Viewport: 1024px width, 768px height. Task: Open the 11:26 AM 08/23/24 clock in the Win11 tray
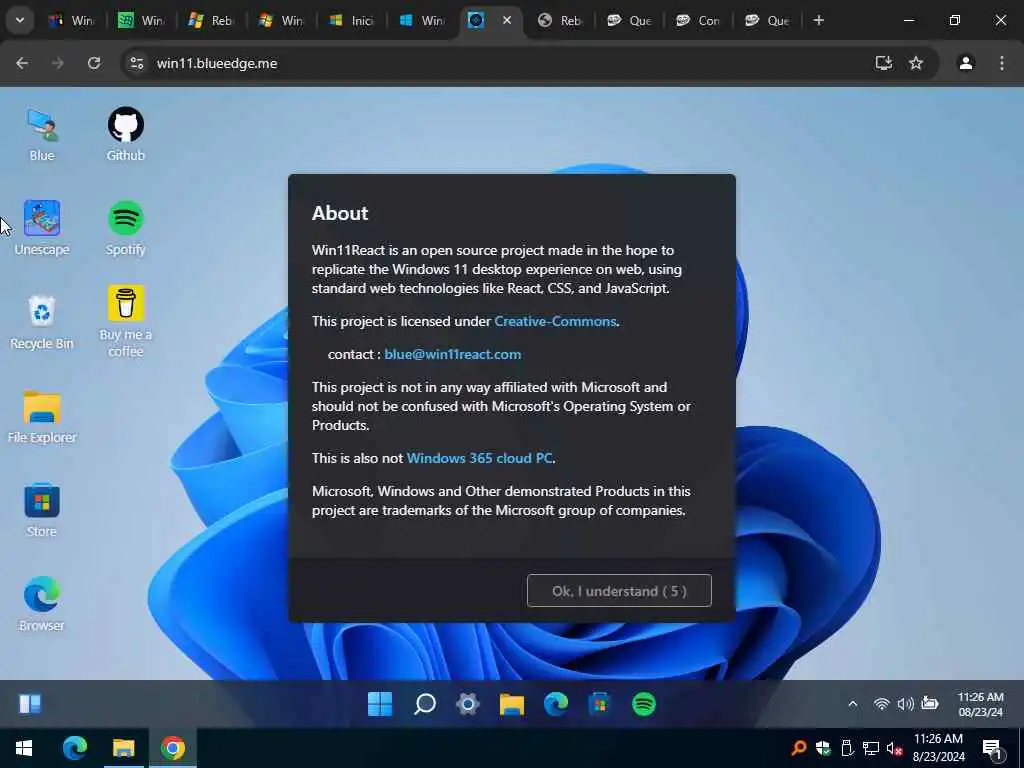pos(980,705)
